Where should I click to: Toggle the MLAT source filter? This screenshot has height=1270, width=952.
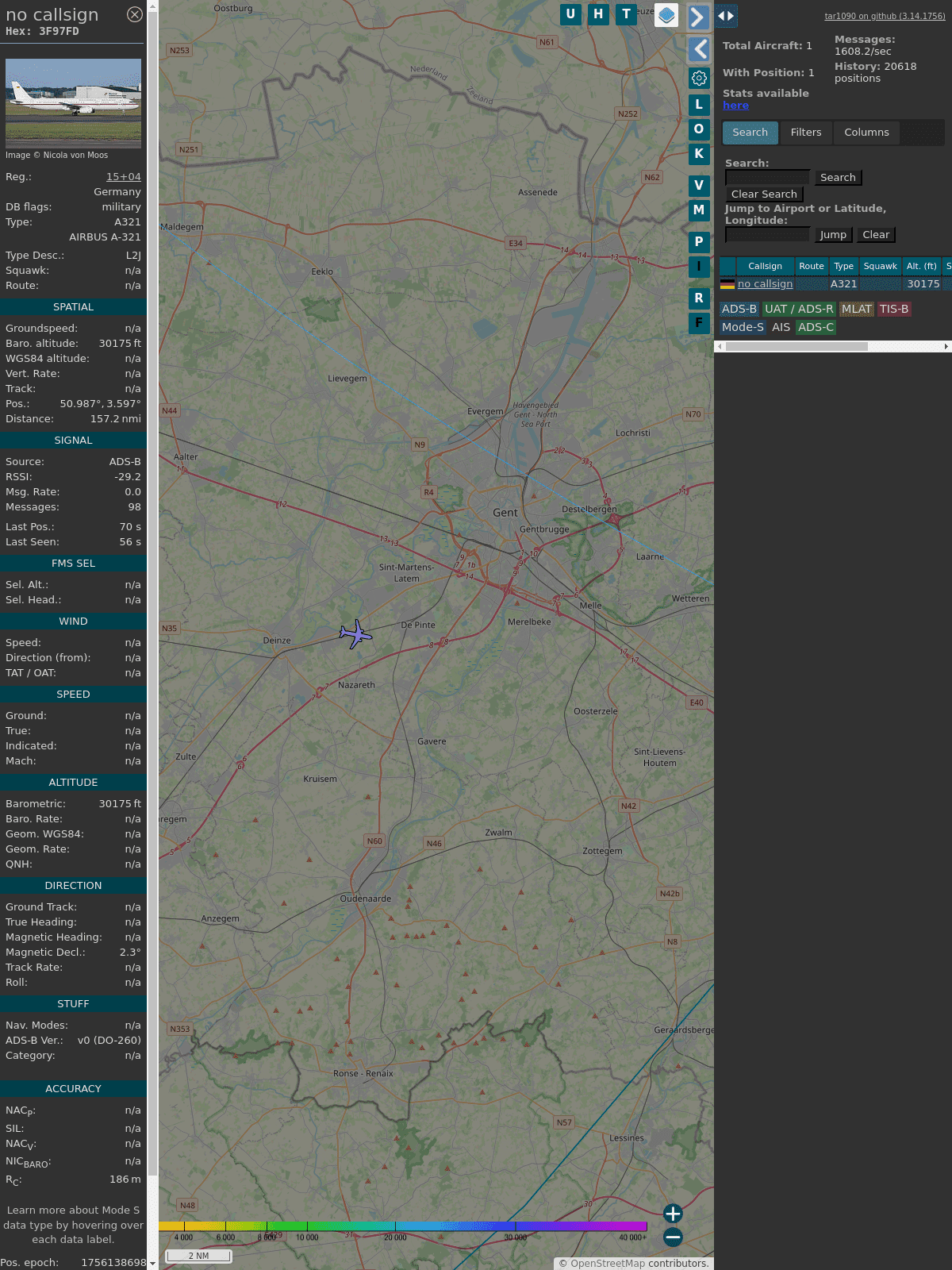856,309
